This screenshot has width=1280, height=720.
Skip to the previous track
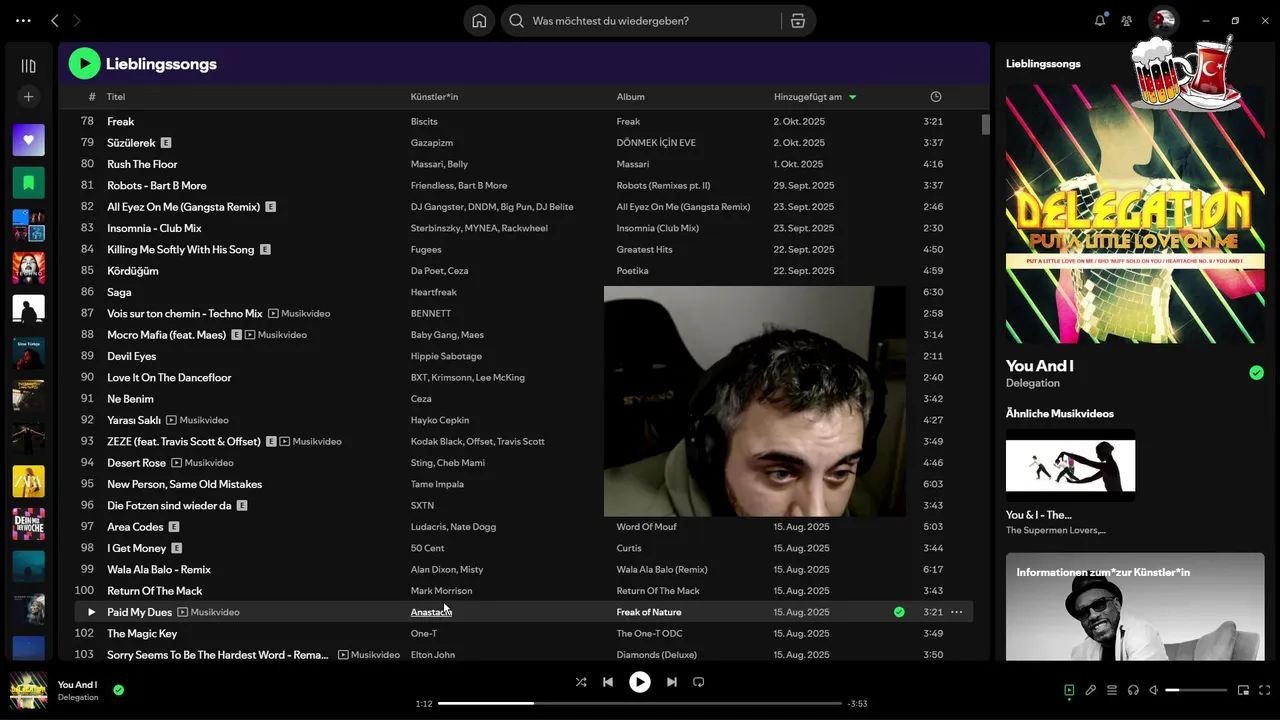(608, 682)
